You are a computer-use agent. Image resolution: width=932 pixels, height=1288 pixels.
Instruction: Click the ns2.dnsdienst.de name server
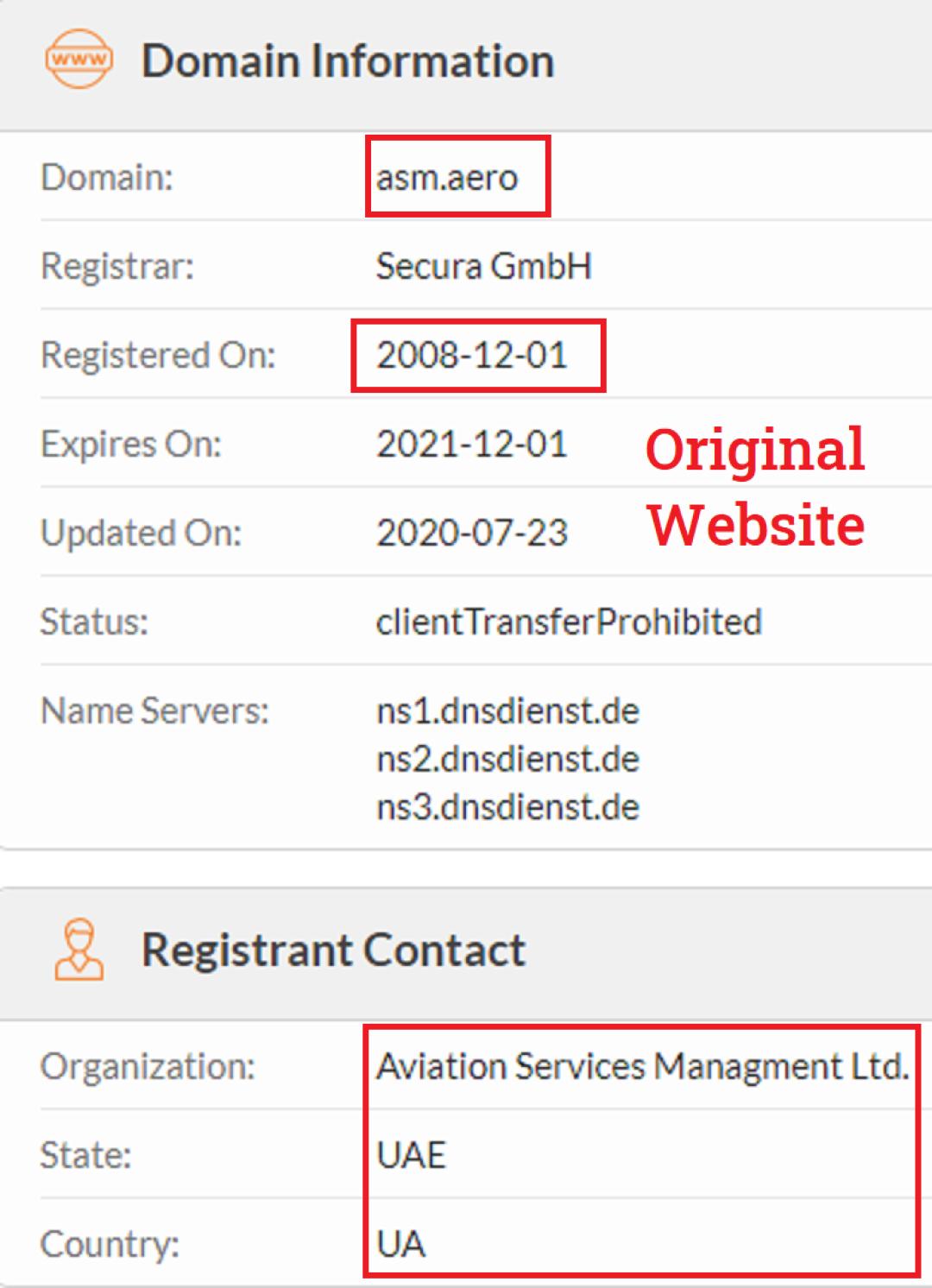coord(507,760)
